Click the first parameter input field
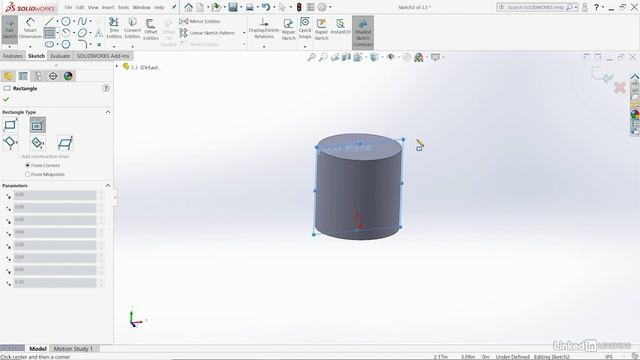The width and height of the screenshot is (640, 360). (x=55, y=195)
